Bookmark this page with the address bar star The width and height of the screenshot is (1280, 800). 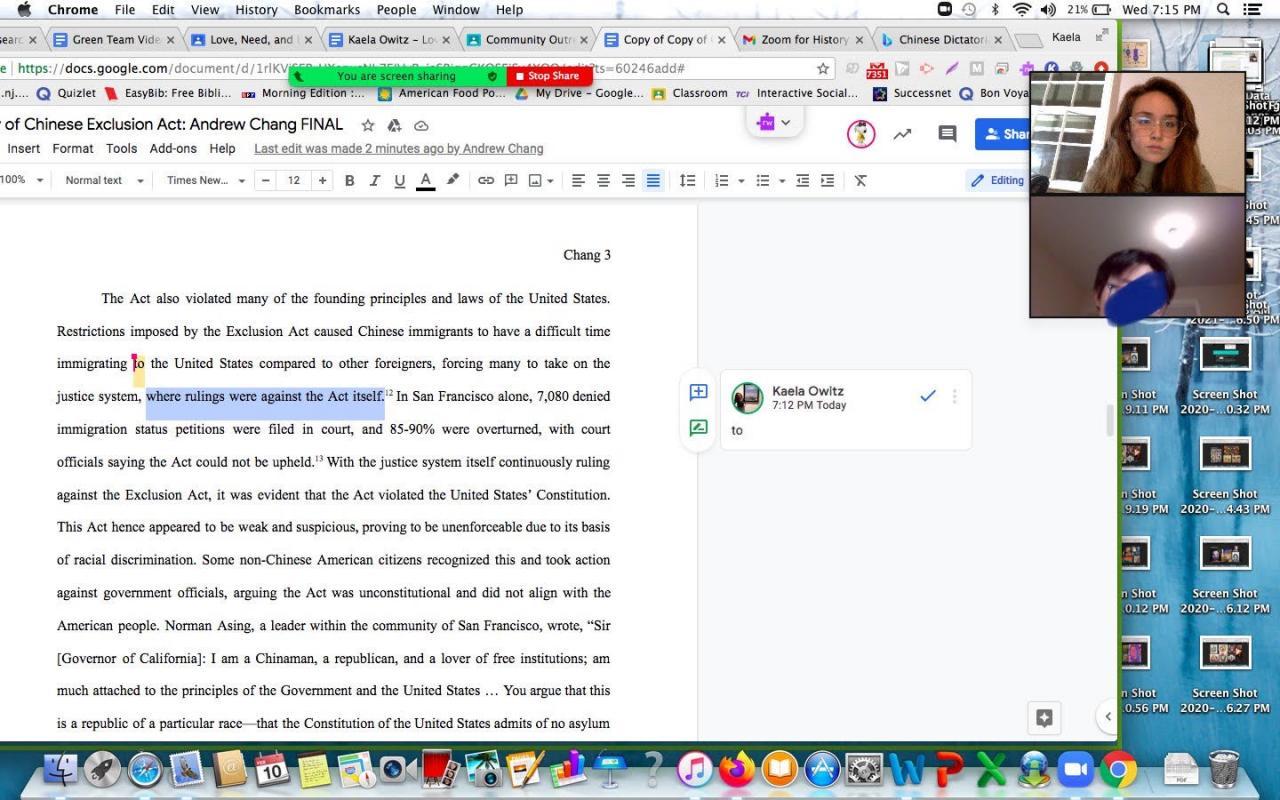823,69
